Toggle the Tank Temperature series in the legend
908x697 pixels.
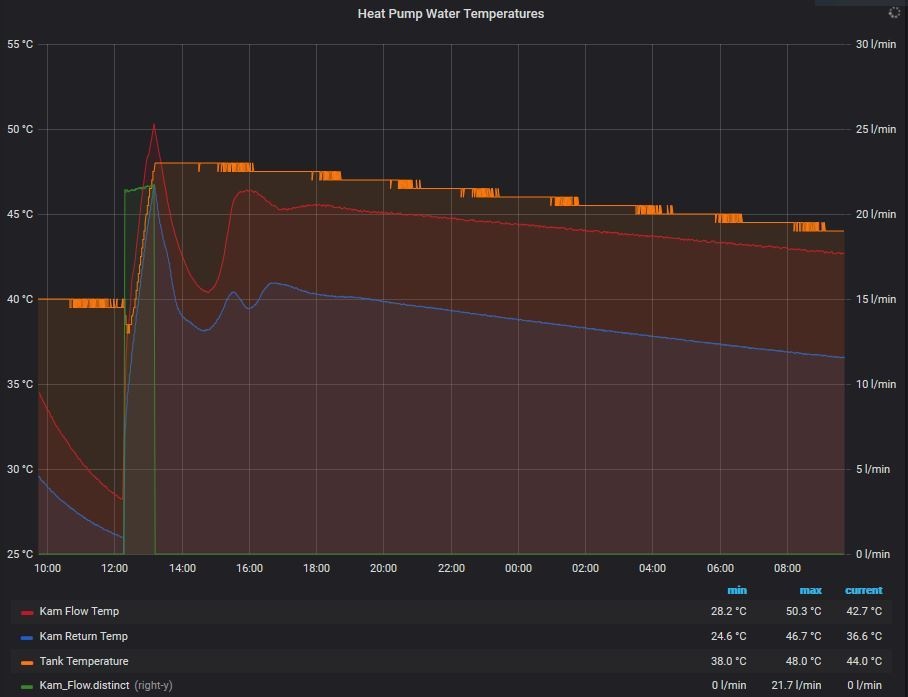(84, 661)
